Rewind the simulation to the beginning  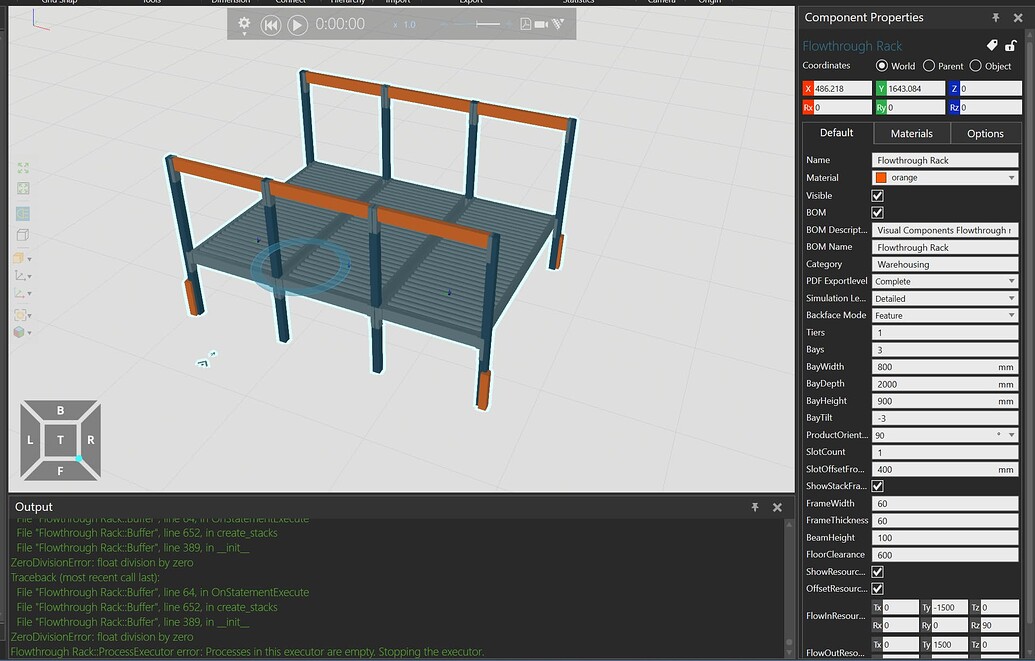270,25
